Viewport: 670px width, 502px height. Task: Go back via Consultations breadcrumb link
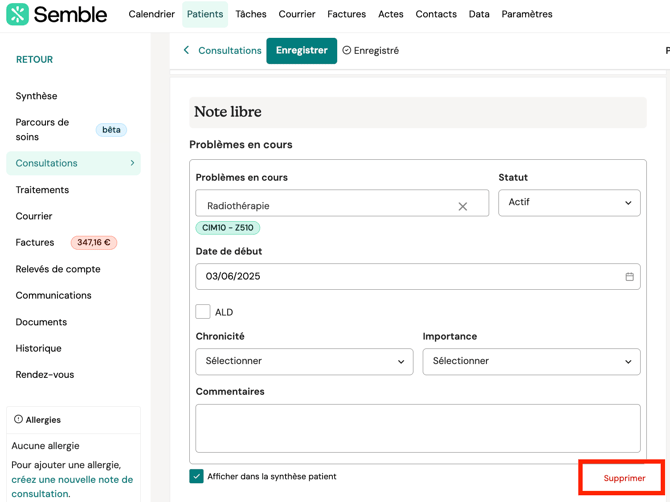pyautogui.click(x=230, y=50)
